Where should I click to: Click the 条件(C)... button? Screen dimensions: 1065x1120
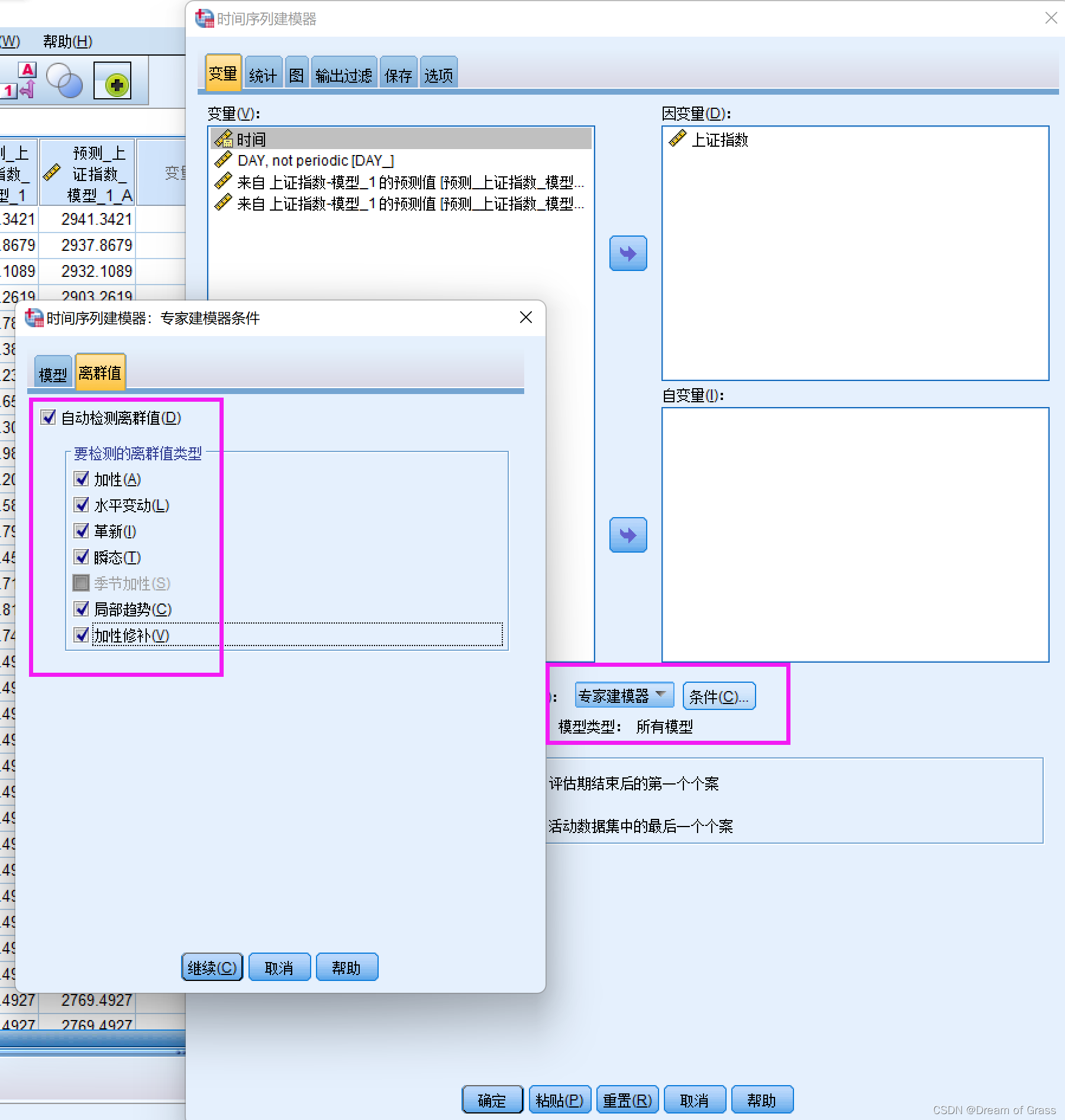click(x=719, y=696)
